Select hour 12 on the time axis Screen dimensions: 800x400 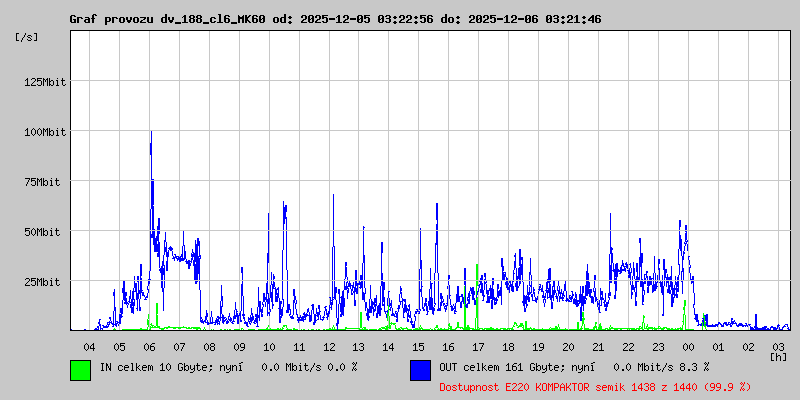click(x=329, y=346)
